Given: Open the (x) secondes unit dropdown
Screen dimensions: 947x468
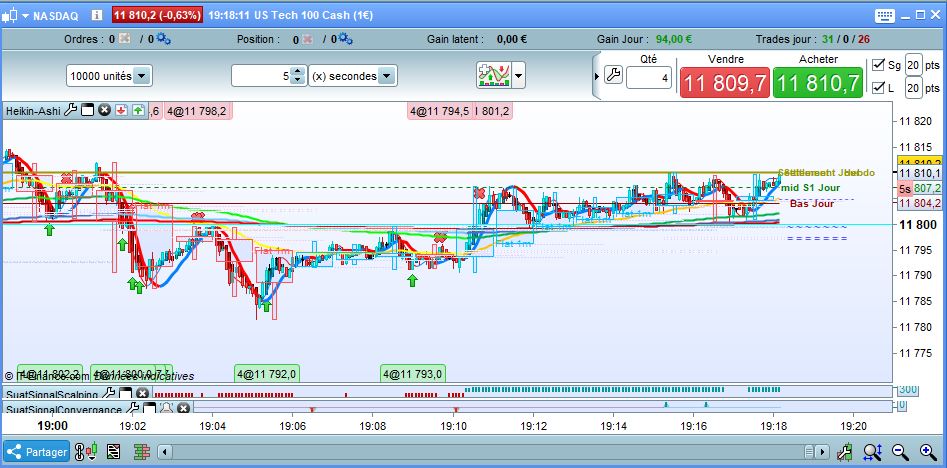Looking at the screenshot, I should click(352, 76).
